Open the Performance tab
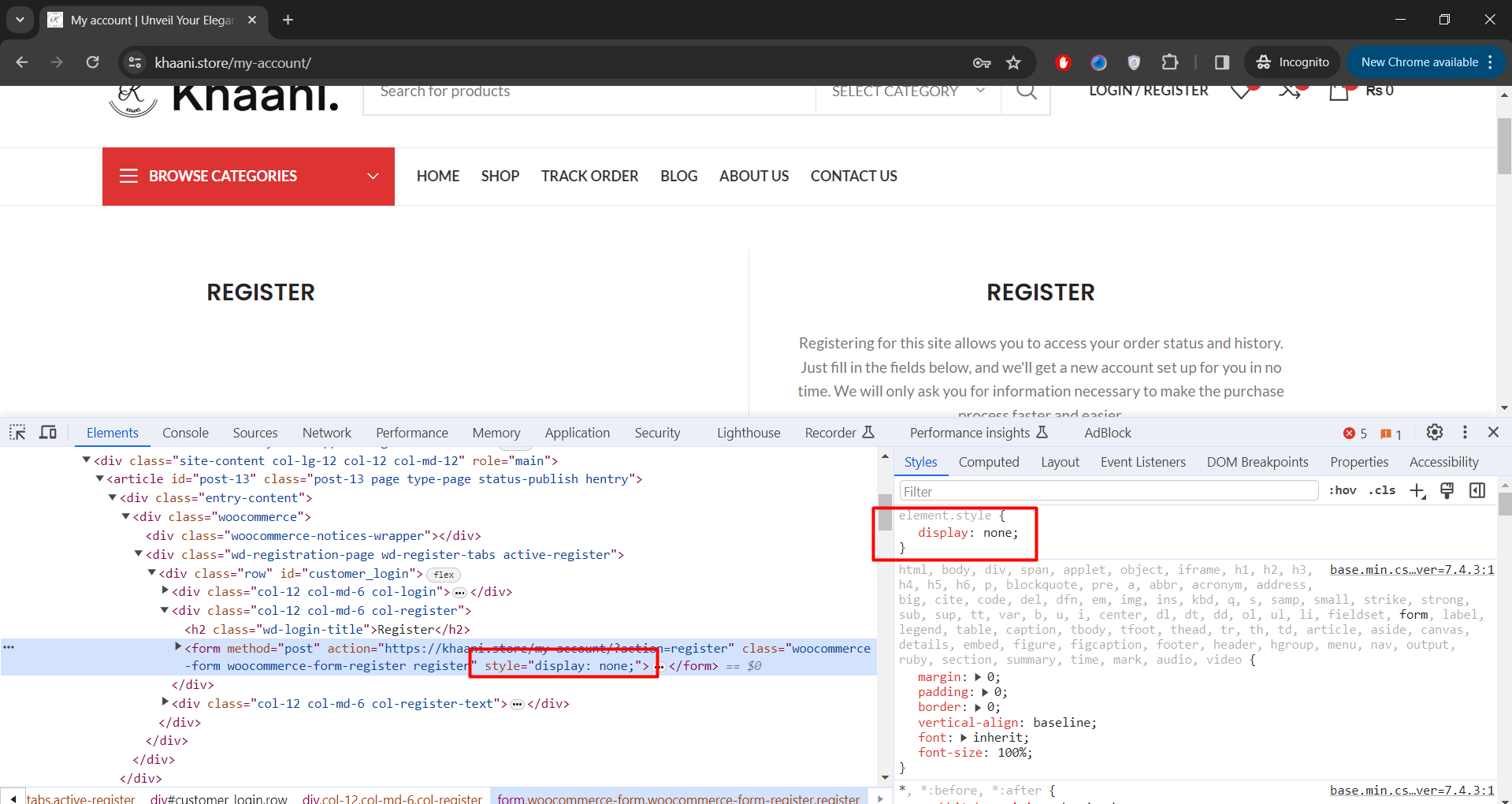 coord(412,433)
